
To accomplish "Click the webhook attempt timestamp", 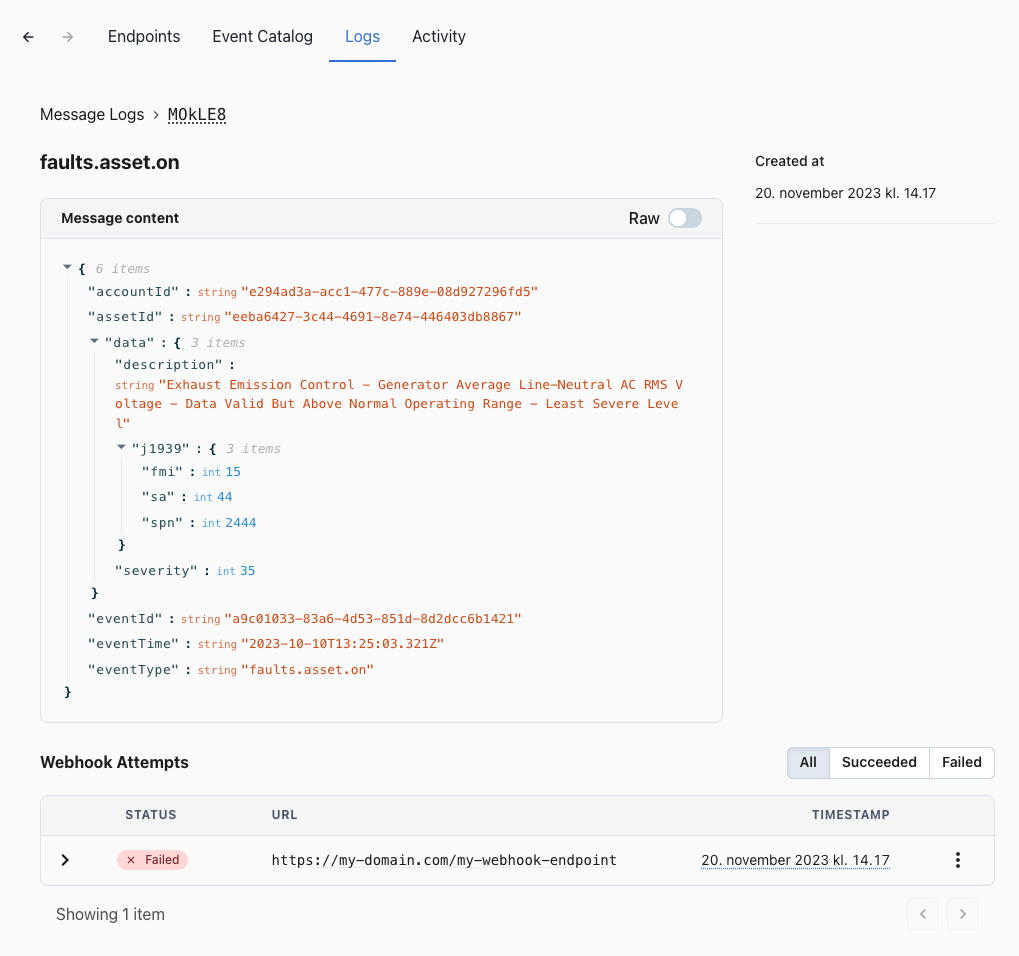I will click(795, 860).
